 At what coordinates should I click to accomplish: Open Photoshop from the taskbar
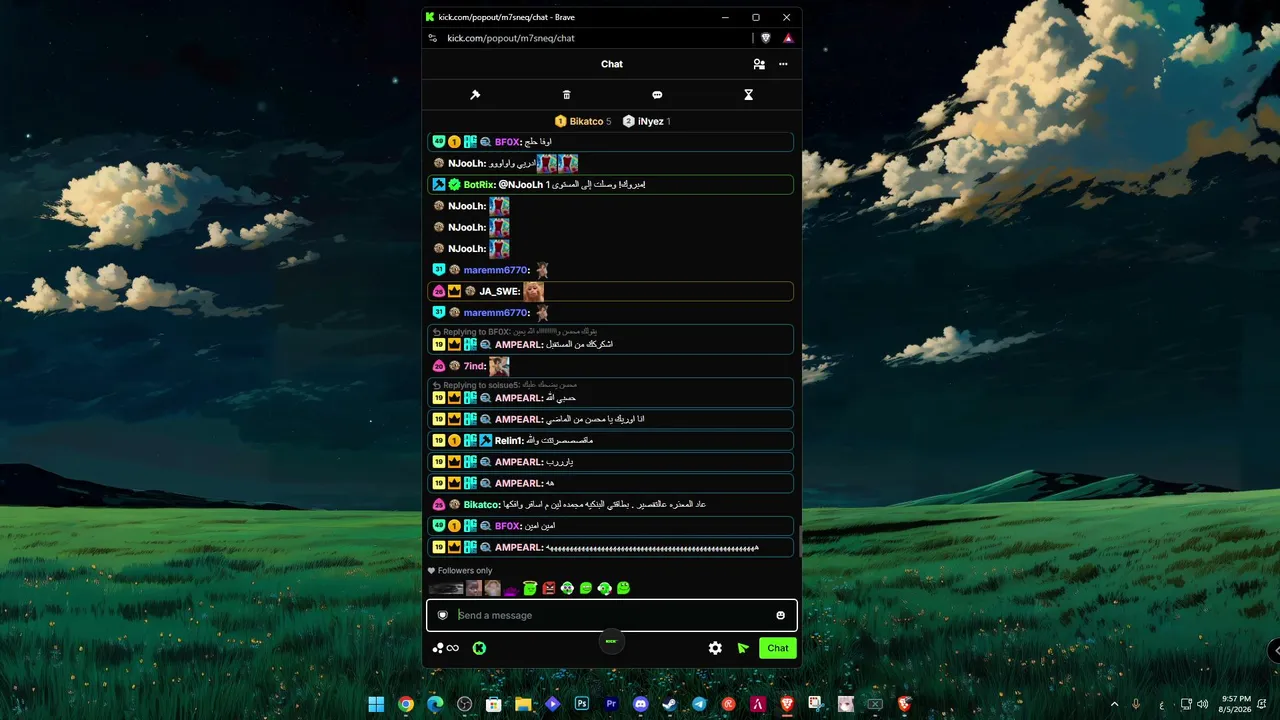tap(582, 704)
